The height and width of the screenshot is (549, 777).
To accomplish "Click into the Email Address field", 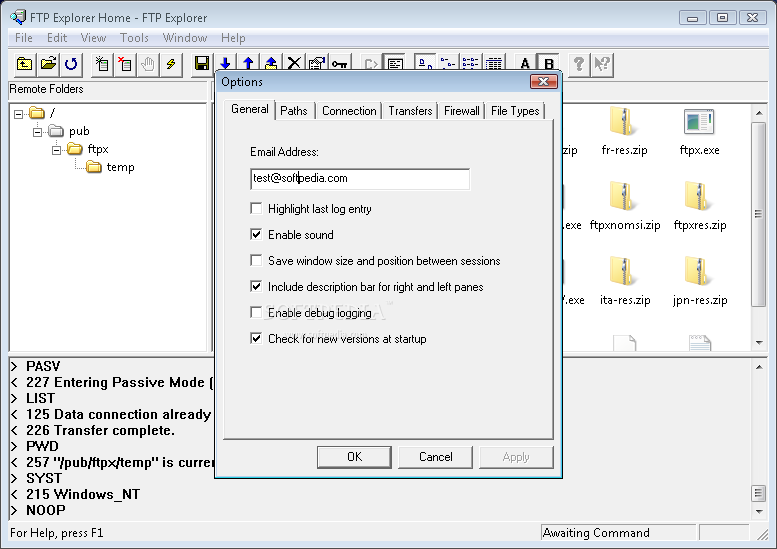I will 360,179.
